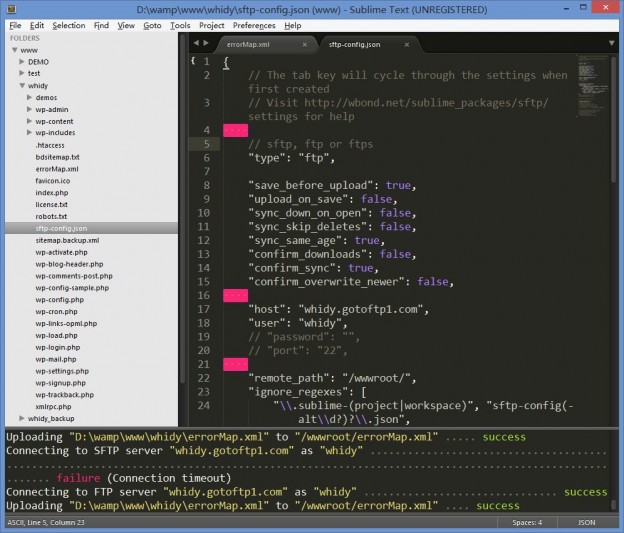The height and width of the screenshot is (533, 624).
Task: Open xmlrpc.php in the sidebar
Action: [x=53, y=407]
